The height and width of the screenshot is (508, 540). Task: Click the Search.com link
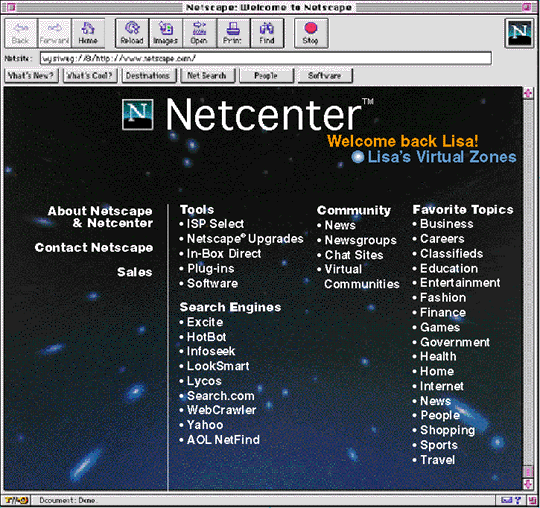click(x=220, y=396)
